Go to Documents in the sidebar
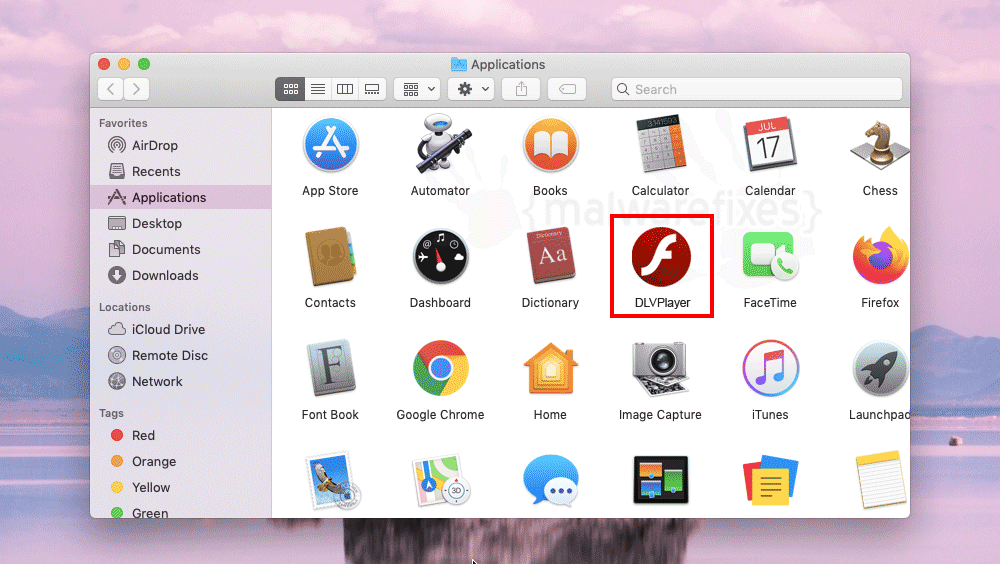Image resolution: width=1000 pixels, height=564 pixels. tap(181, 249)
